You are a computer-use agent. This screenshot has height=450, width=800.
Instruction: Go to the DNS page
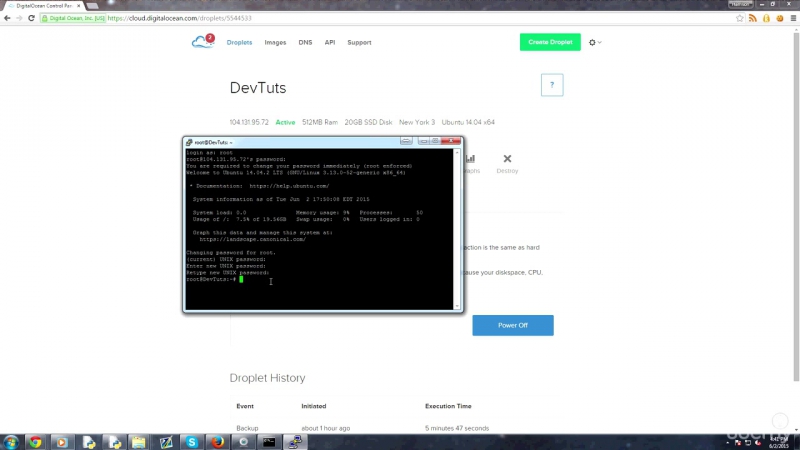tap(305, 42)
